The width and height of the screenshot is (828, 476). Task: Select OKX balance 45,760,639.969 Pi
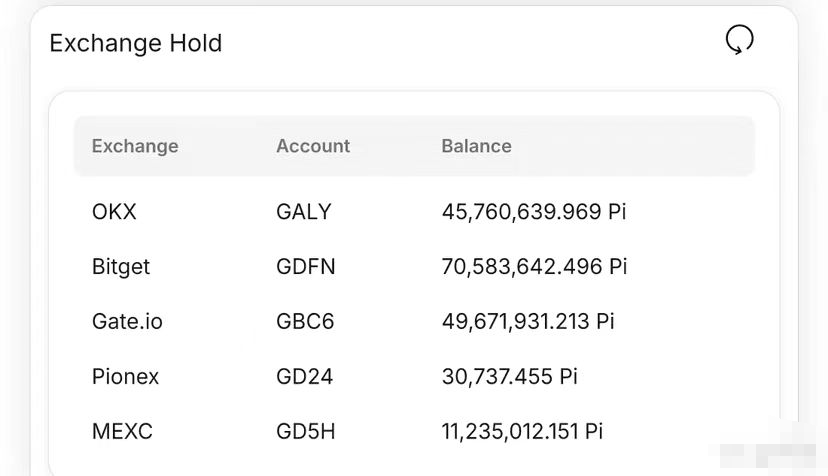click(534, 212)
